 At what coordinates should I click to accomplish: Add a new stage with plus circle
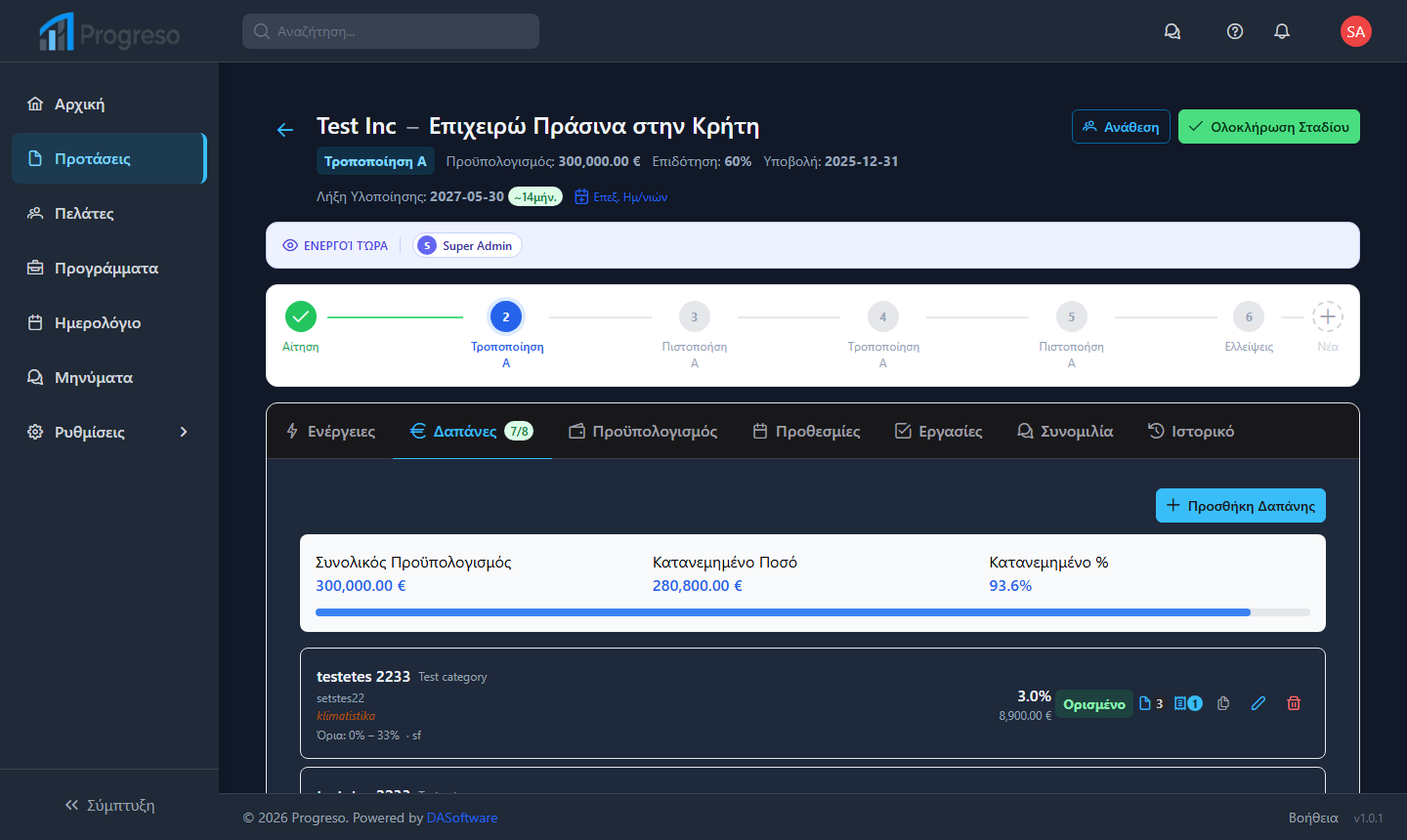click(x=1327, y=316)
